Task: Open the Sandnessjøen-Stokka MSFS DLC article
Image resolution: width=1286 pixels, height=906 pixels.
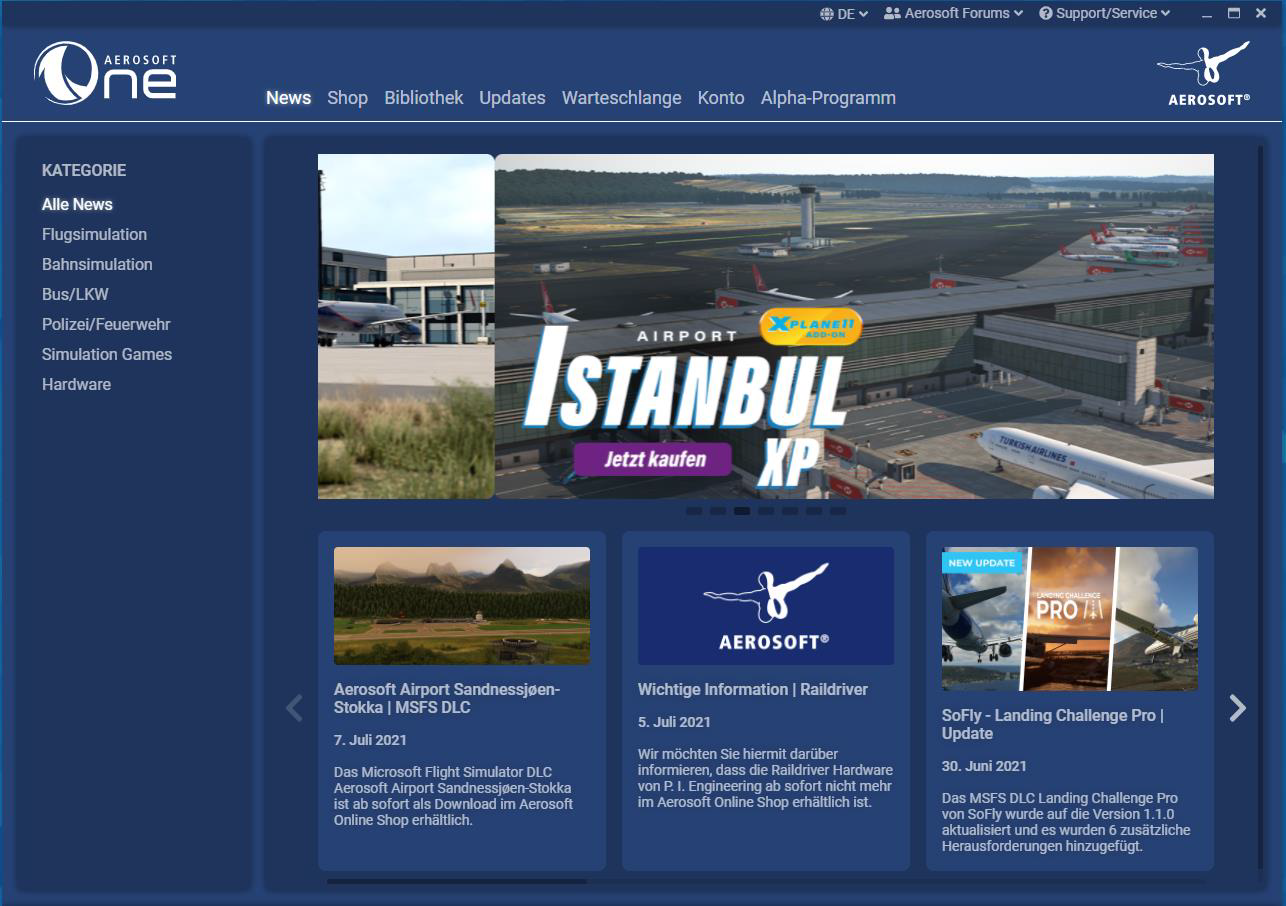Action: pos(447,698)
